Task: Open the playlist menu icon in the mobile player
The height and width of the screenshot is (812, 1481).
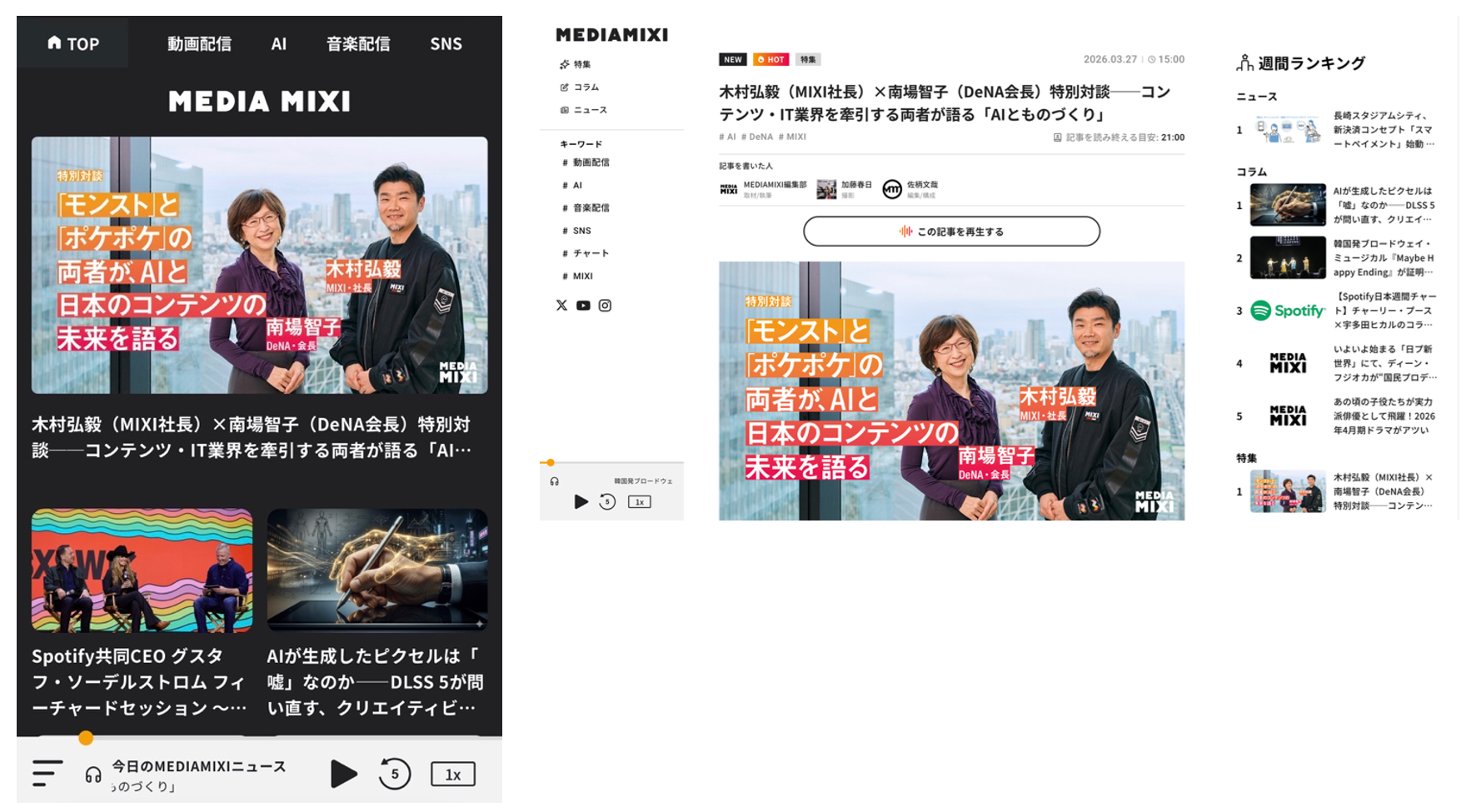Action: (47, 773)
